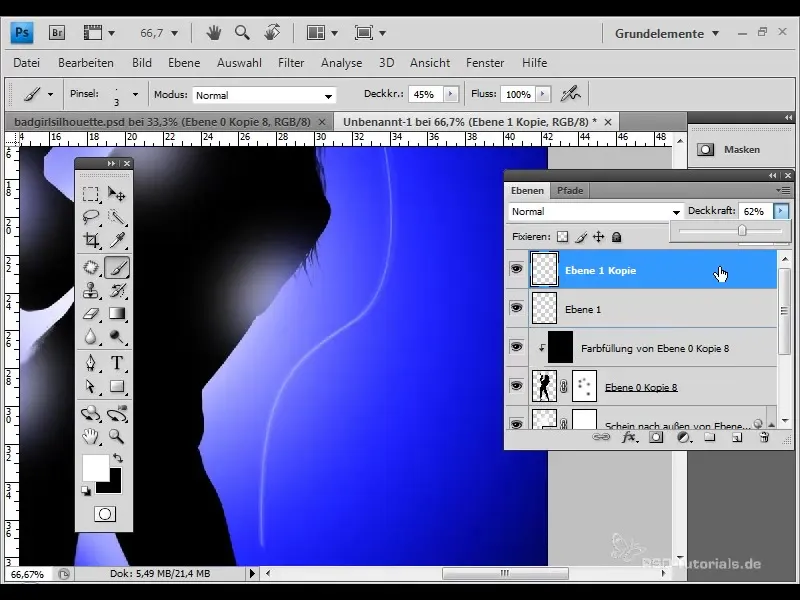Viewport: 800px width, 600px height.
Task: Toggle lock transparent pixels
Action: point(562,237)
